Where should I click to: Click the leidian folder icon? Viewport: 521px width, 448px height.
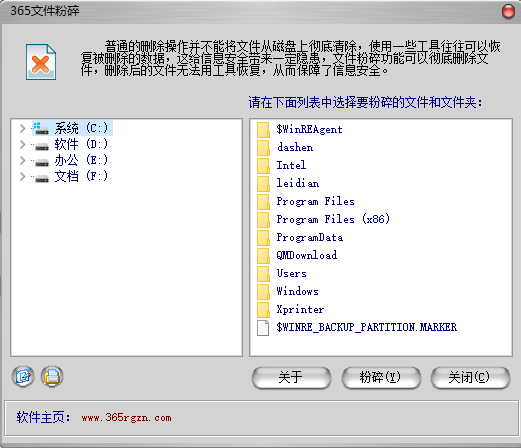coord(263,184)
